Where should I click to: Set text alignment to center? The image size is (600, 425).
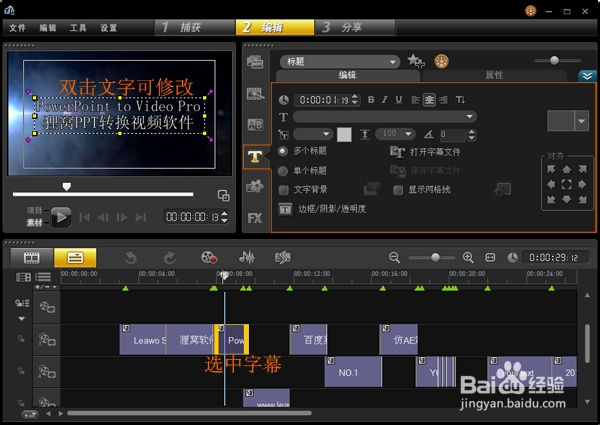pos(429,100)
